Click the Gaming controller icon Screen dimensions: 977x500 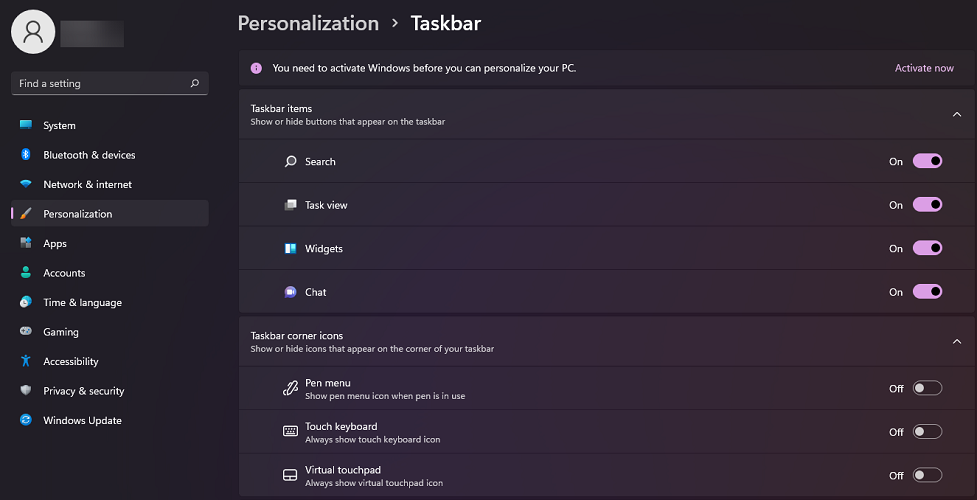tap(26, 332)
